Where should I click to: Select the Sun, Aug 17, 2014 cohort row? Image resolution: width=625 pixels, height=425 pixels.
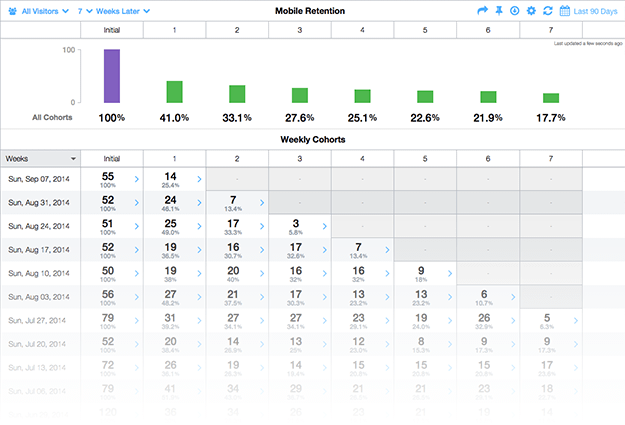tap(40, 250)
